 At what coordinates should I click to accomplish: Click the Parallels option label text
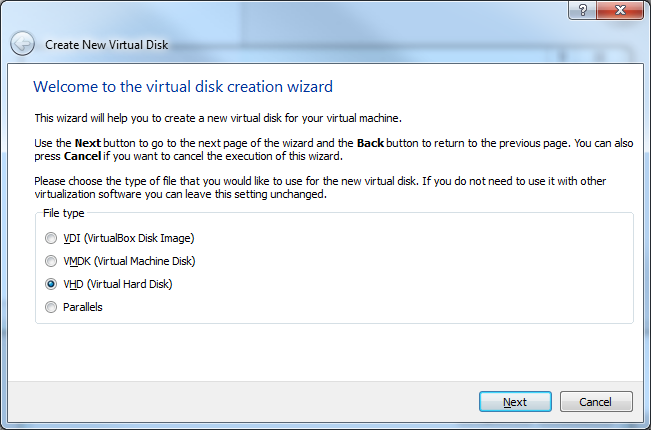pyautogui.click(x=82, y=307)
